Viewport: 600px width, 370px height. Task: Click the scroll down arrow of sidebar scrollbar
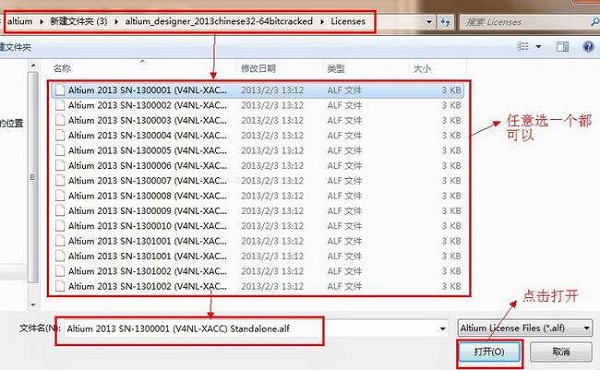pos(33,305)
